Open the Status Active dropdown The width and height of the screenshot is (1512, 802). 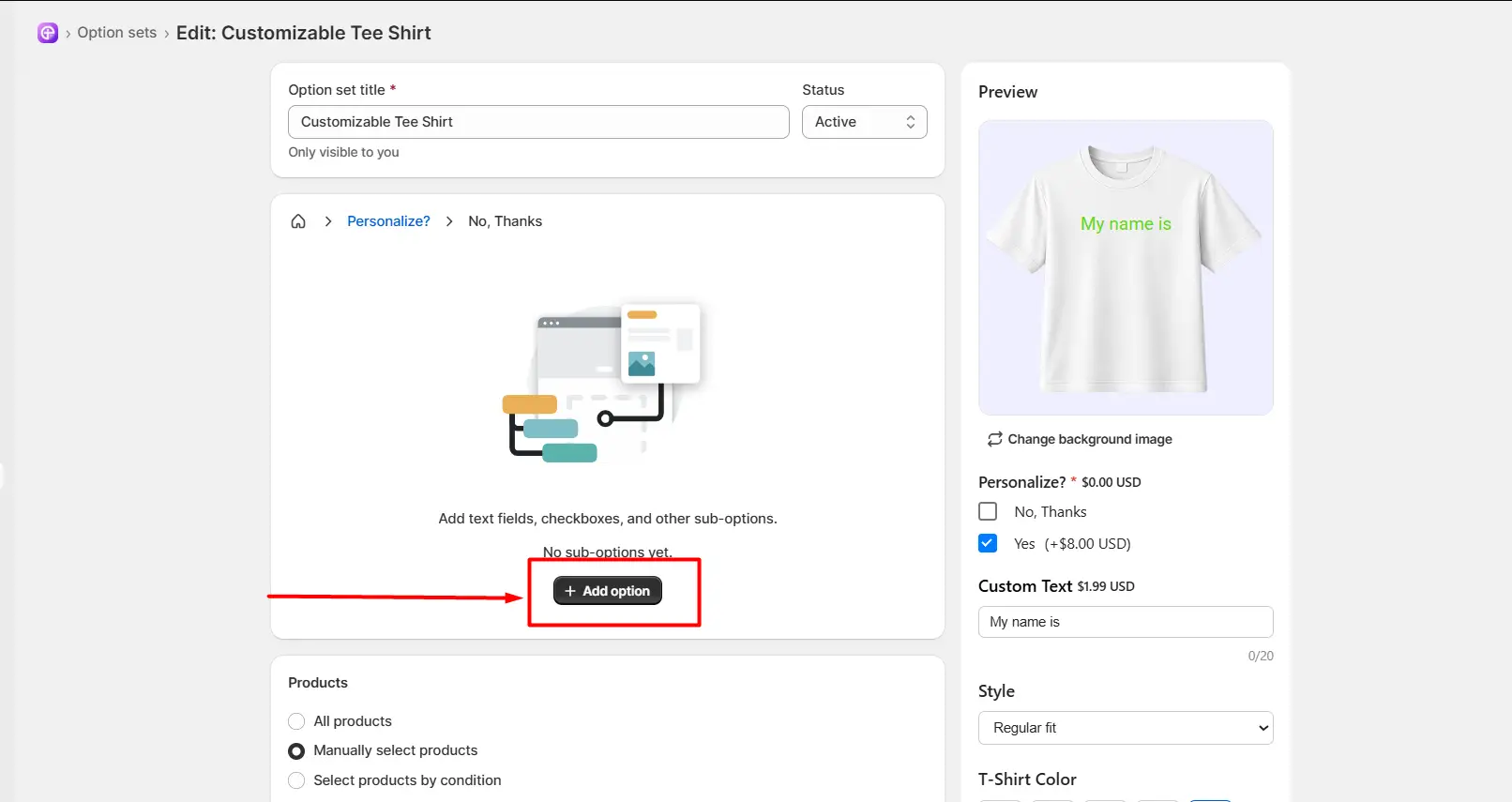point(865,122)
